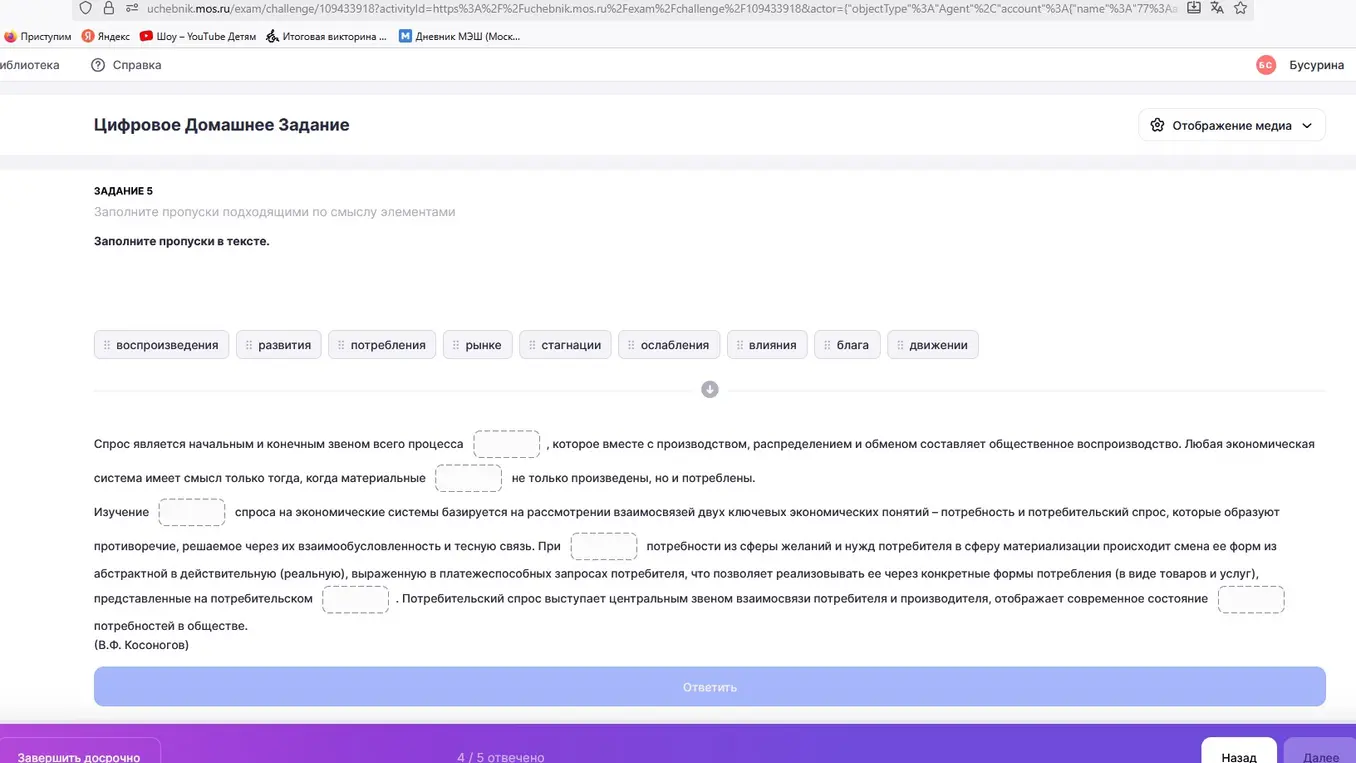This screenshot has width=1356, height=763.
Task: Select the word chip рынке
Action: click(478, 345)
